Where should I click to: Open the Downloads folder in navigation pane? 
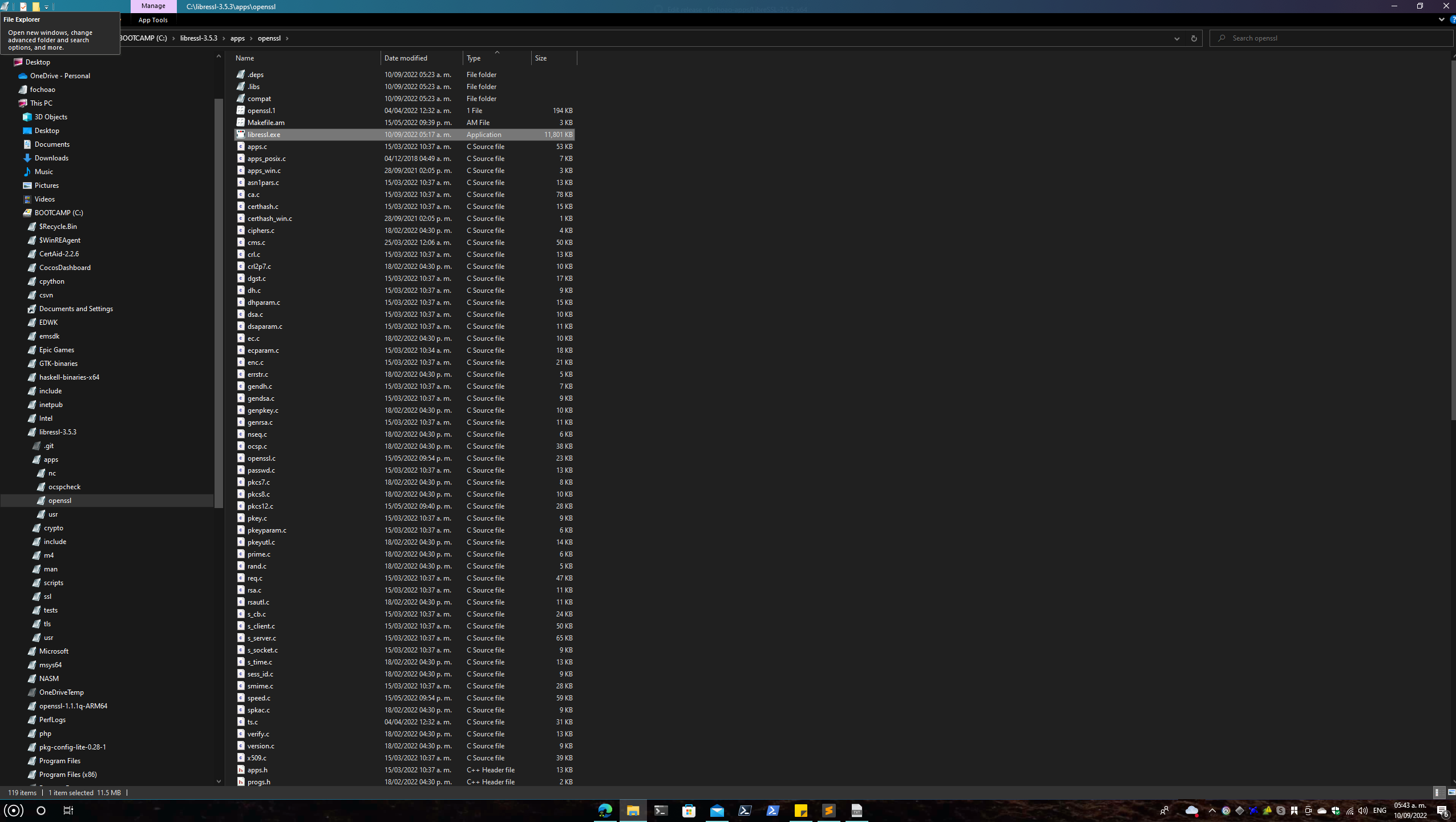tap(51, 158)
